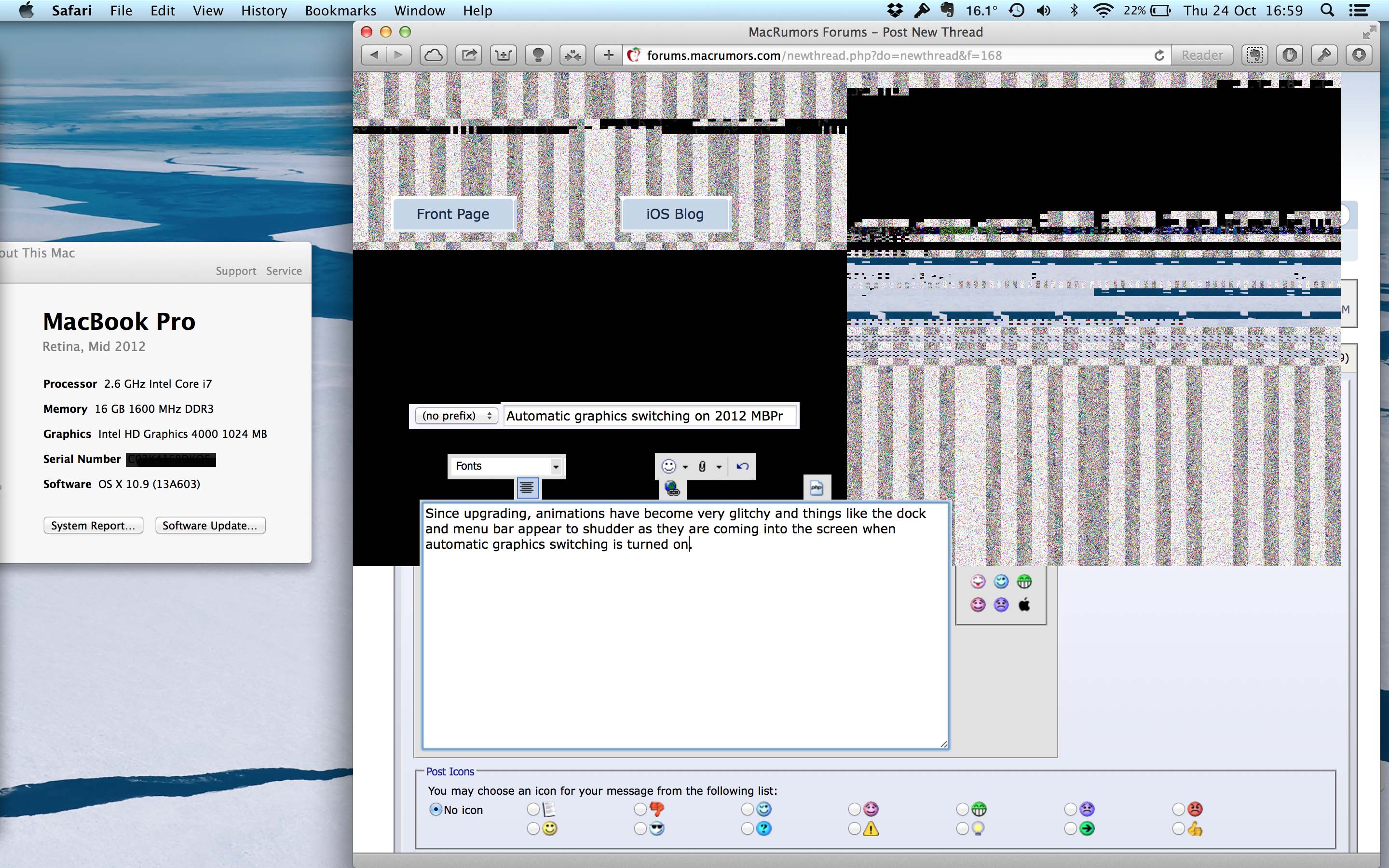Expand the attachment paperclip dropdown arrow
Viewport: 1389px width, 868px height.
click(719, 467)
